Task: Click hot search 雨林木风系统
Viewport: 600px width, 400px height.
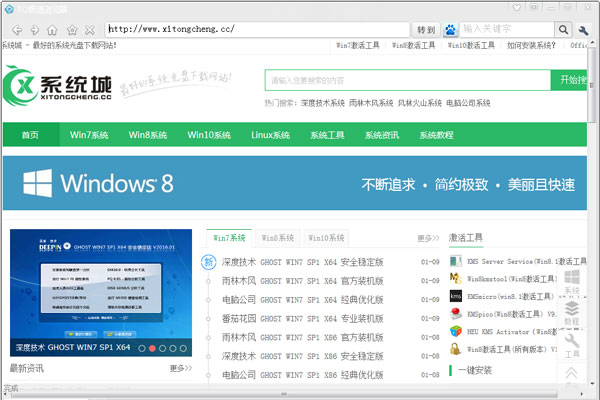Action: pyautogui.click(x=371, y=103)
